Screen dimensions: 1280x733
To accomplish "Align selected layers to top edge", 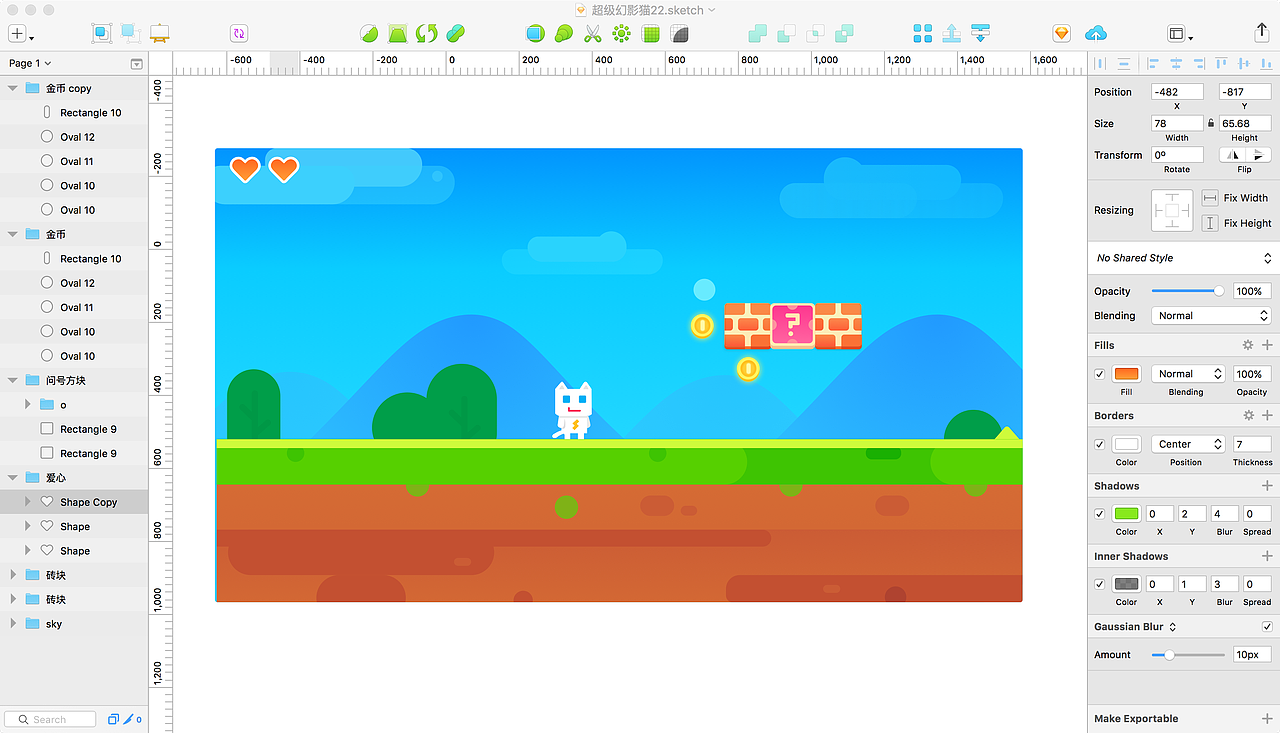I will (x=1221, y=63).
